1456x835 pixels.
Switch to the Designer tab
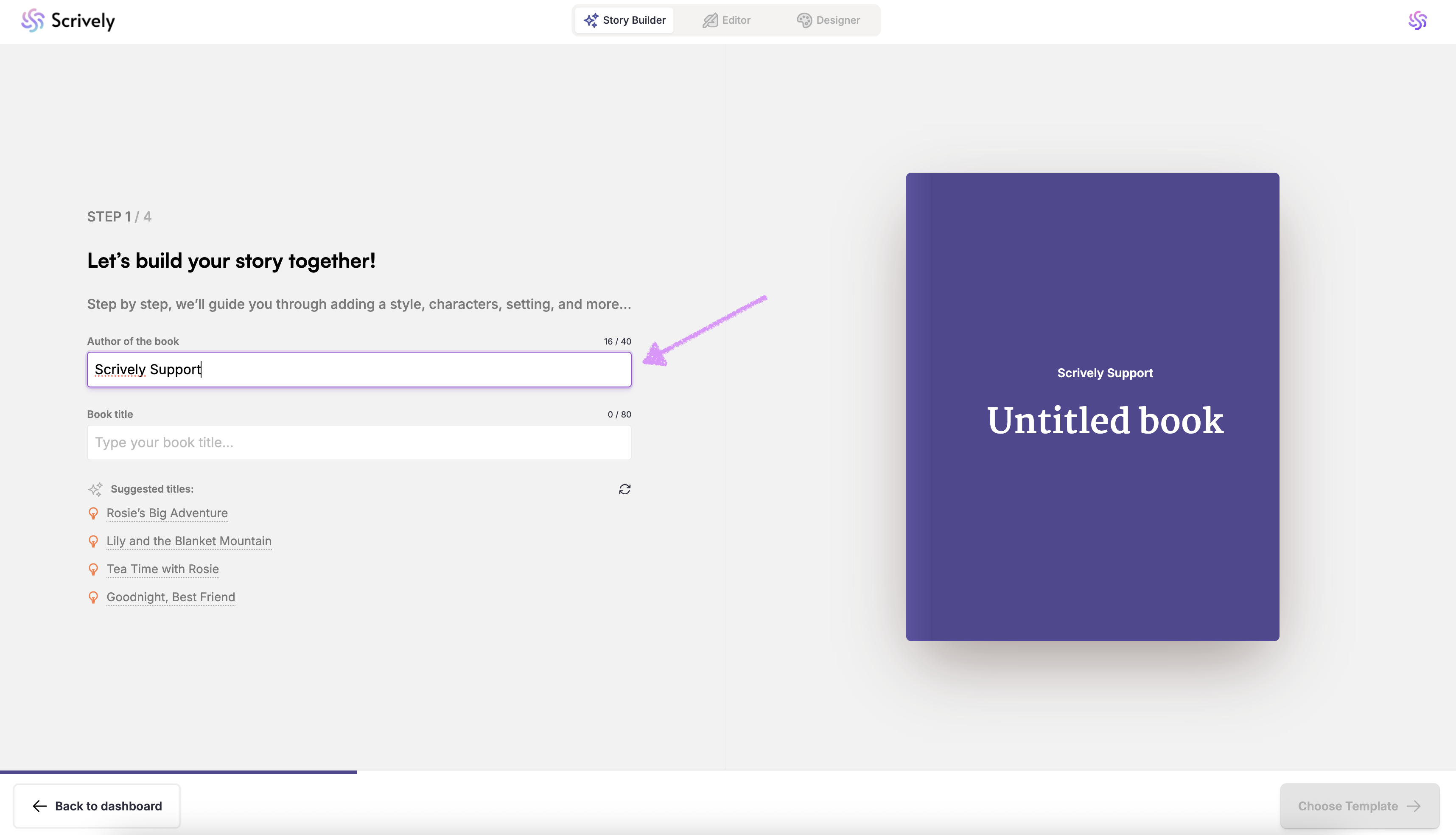tap(828, 21)
